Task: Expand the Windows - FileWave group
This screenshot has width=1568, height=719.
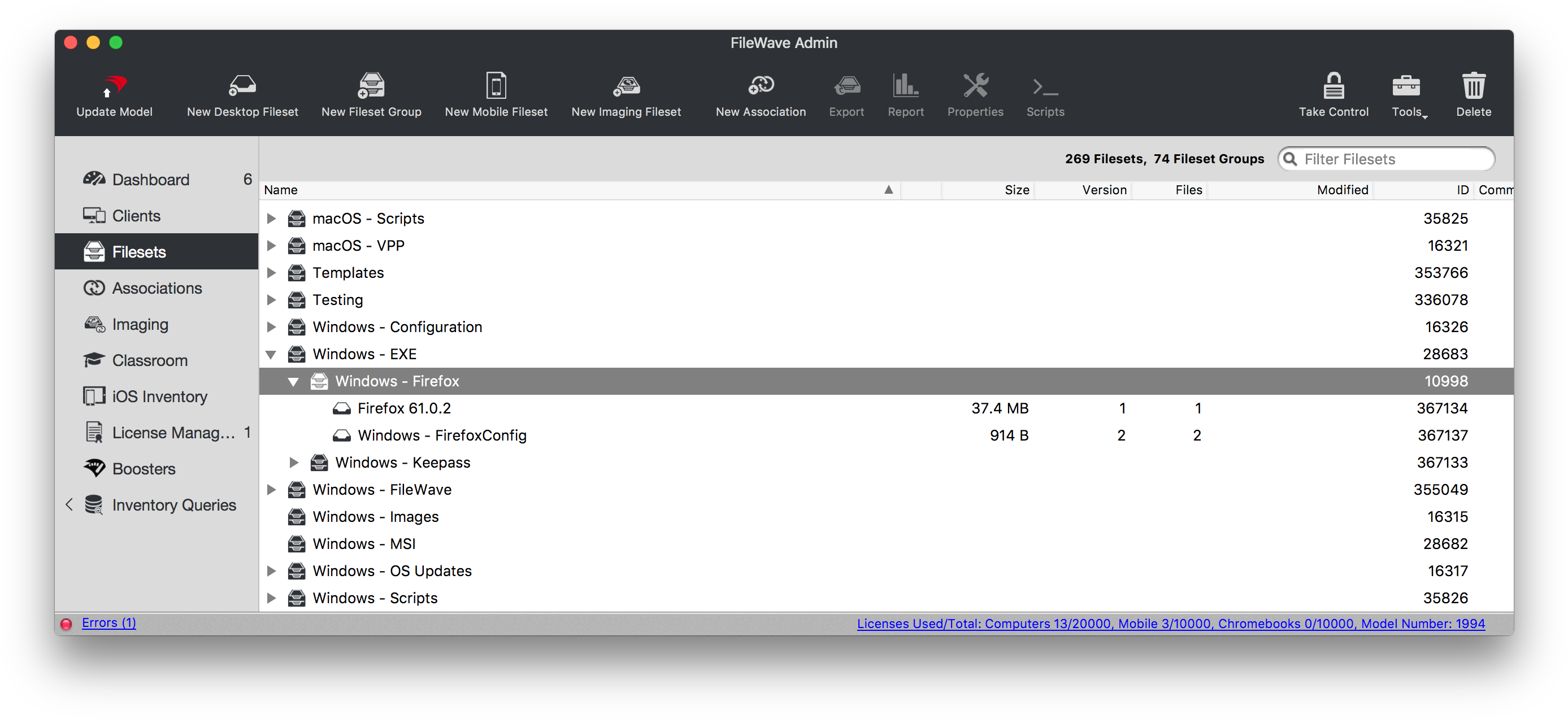Action: pyautogui.click(x=271, y=490)
